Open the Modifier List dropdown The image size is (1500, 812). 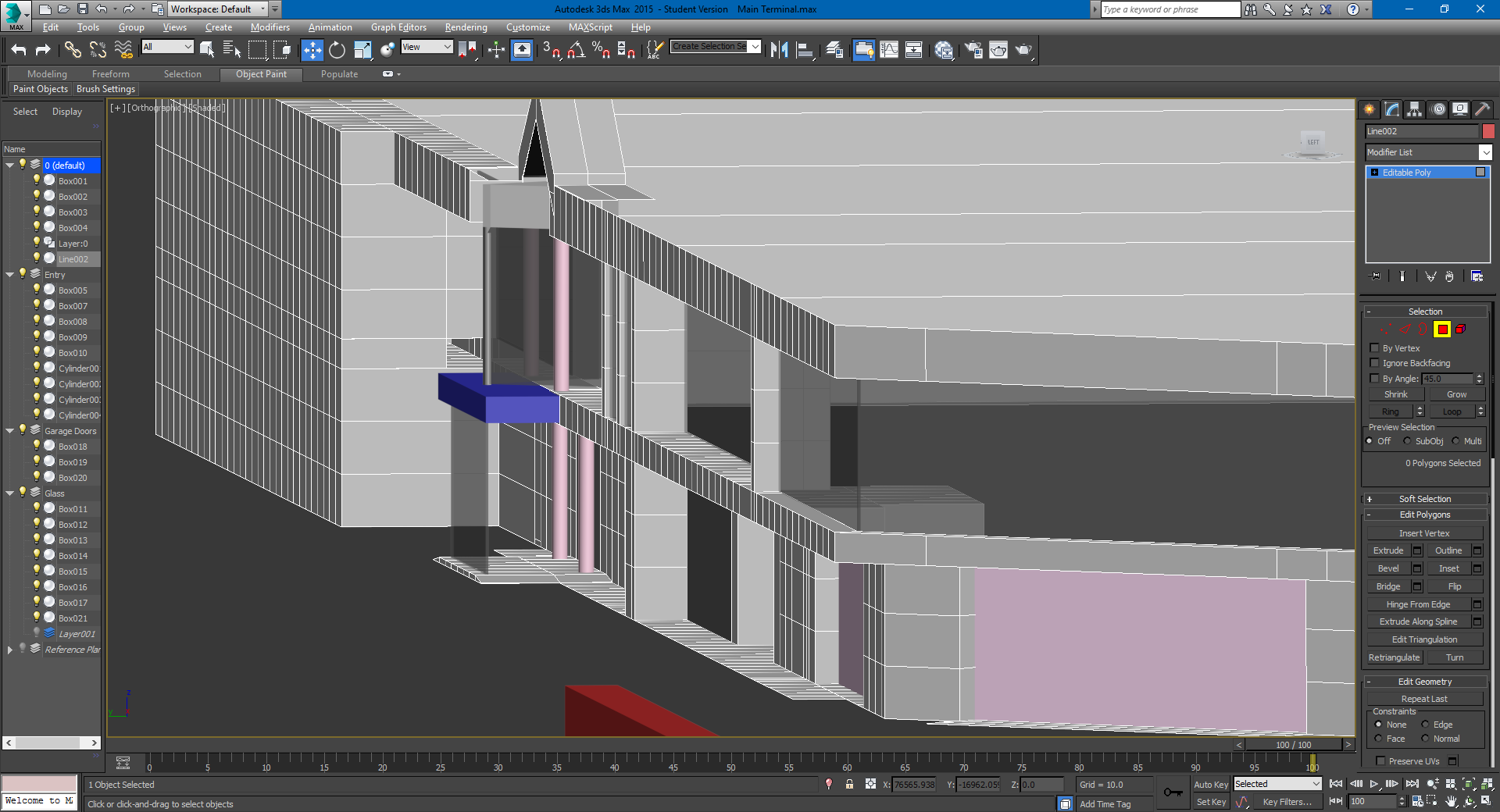tap(1485, 152)
